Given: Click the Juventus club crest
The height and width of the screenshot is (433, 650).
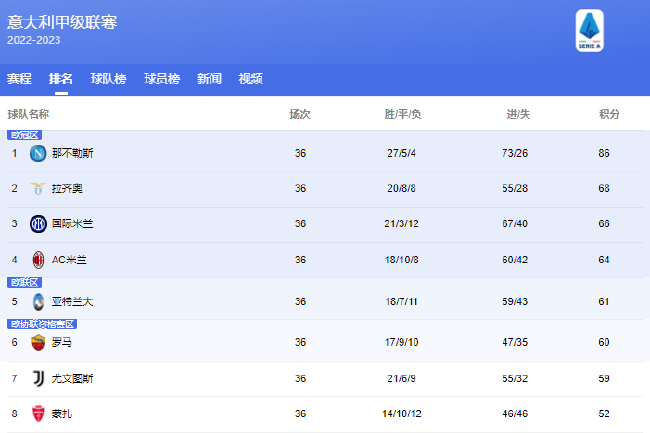Looking at the screenshot, I should coord(38,379).
